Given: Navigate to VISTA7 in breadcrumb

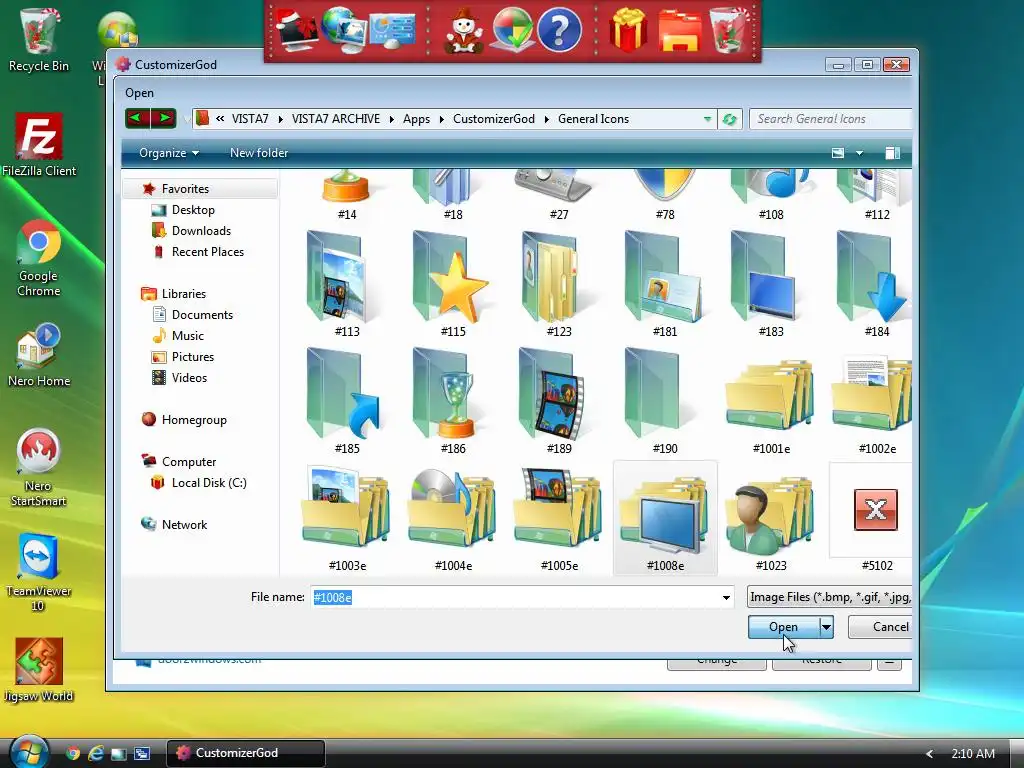Looking at the screenshot, I should 249,119.
